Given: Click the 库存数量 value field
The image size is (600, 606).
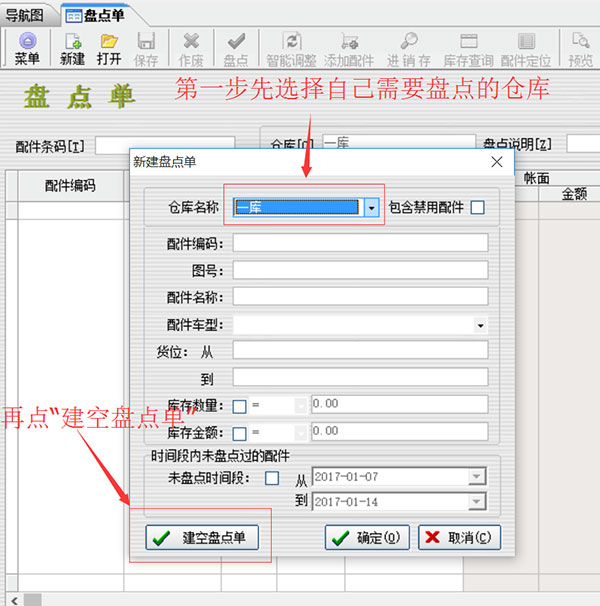Looking at the screenshot, I should pyautogui.click(x=399, y=404).
